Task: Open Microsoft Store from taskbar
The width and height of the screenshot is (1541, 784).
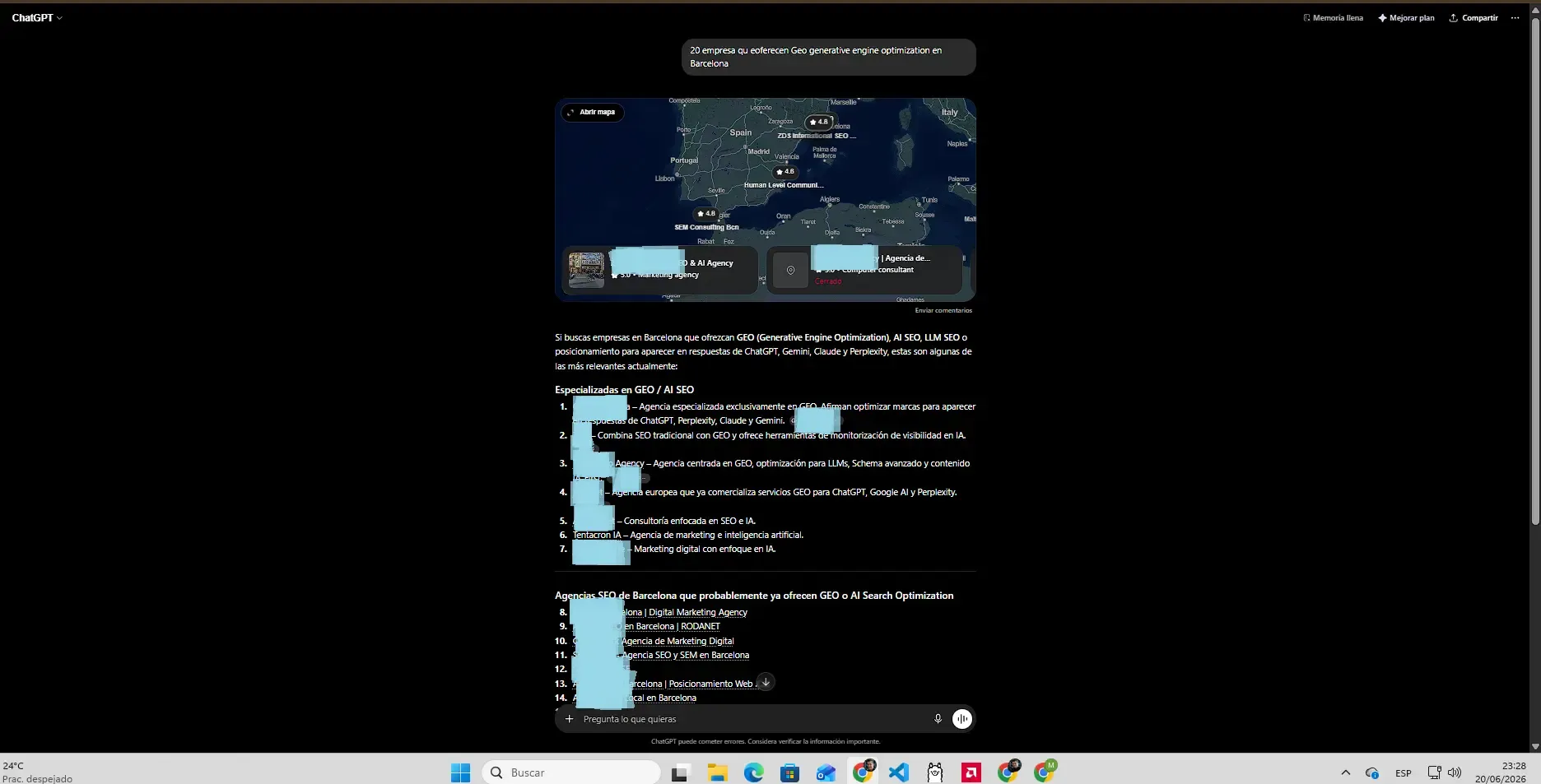Action: pos(789,772)
